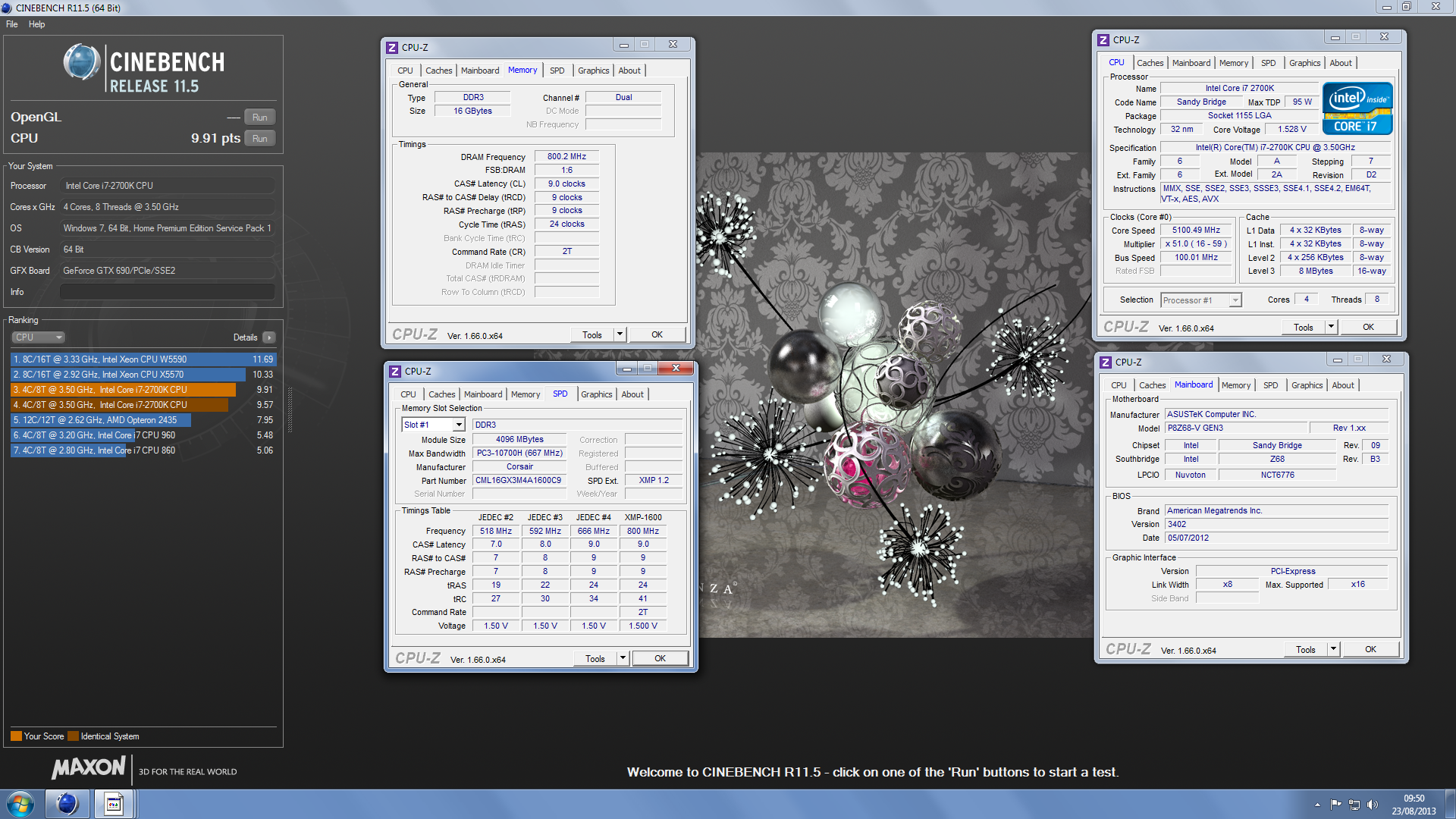1456x819 pixels.
Task: Click the GFX Board GeForce GTX 690 field
Action: [x=167, y=271]
